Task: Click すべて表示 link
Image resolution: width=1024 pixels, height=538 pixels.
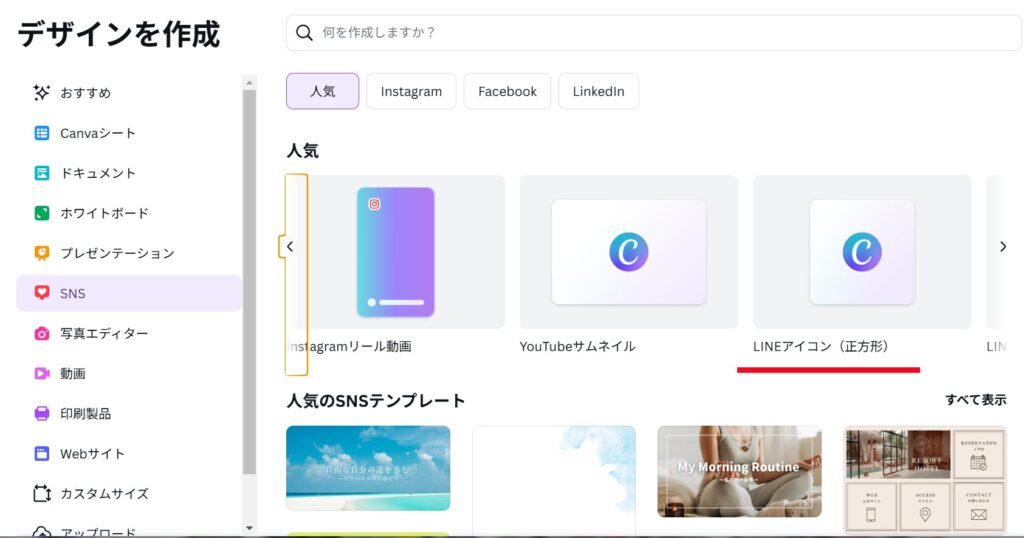Action: [976, 400]
